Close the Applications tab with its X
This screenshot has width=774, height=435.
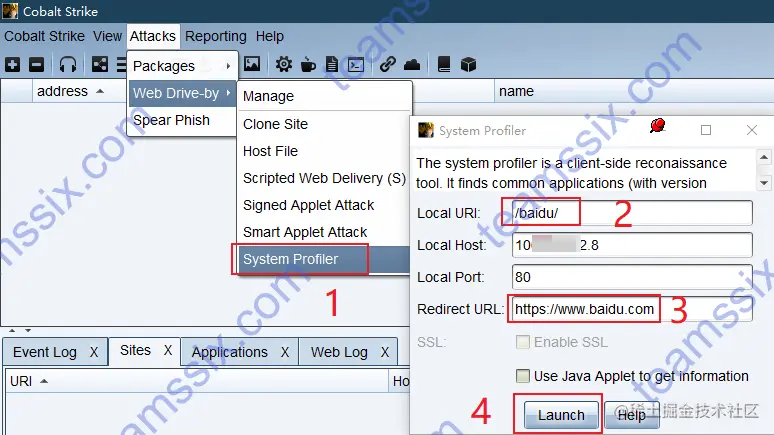tap(285, 352)
